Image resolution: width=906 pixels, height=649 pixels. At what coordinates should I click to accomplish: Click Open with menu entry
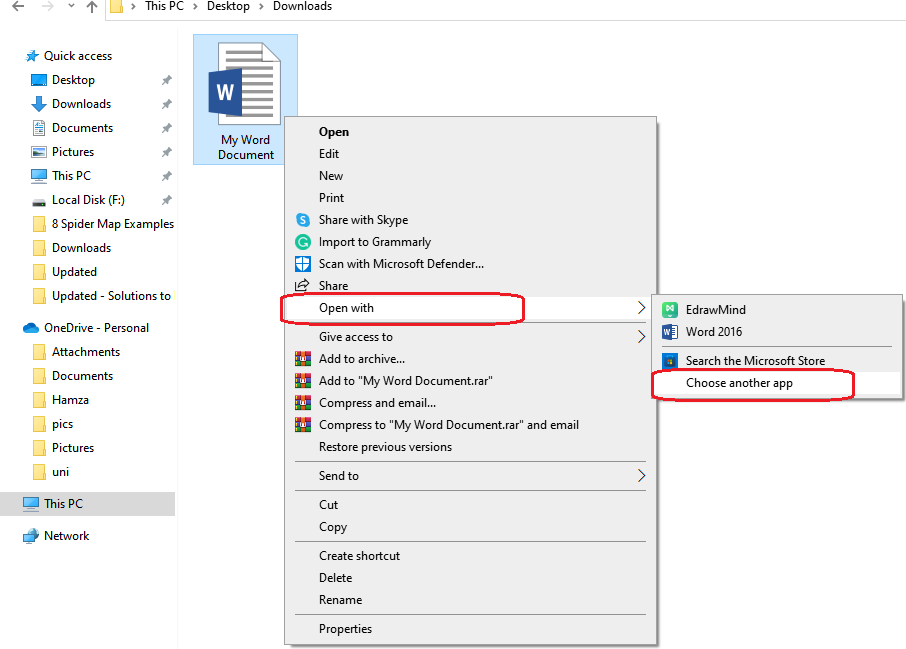point(470,308)
